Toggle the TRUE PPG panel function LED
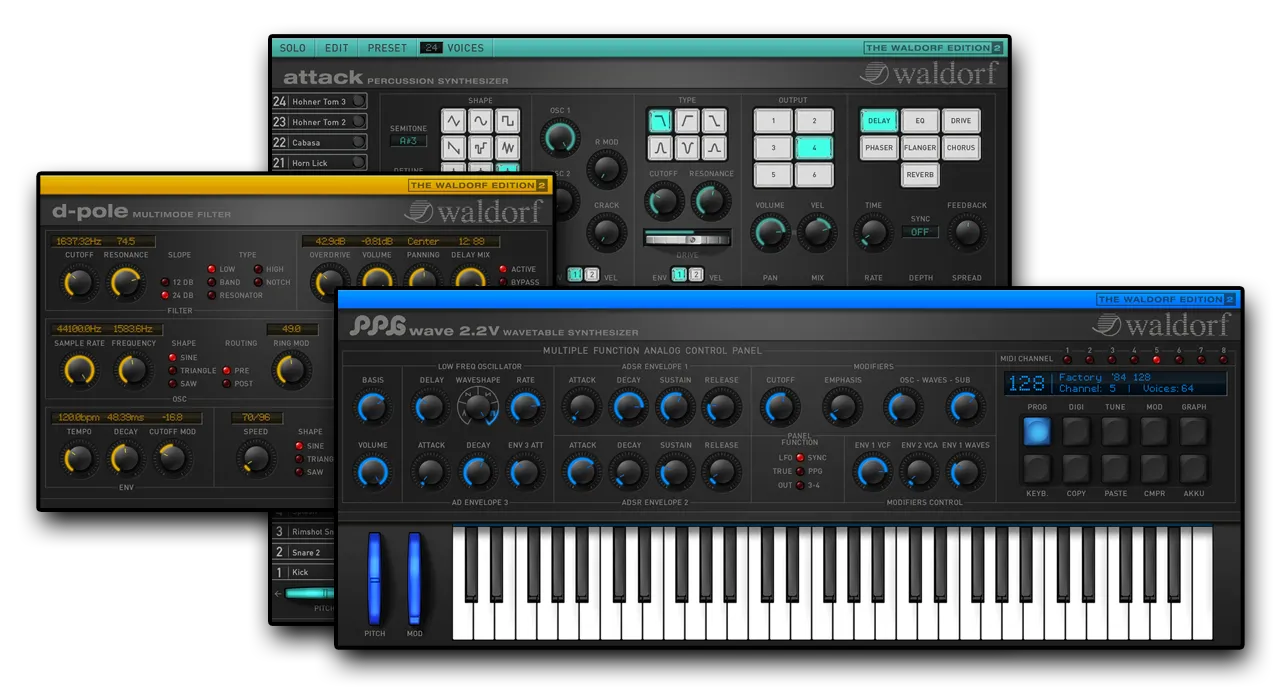 click(800, 471)
